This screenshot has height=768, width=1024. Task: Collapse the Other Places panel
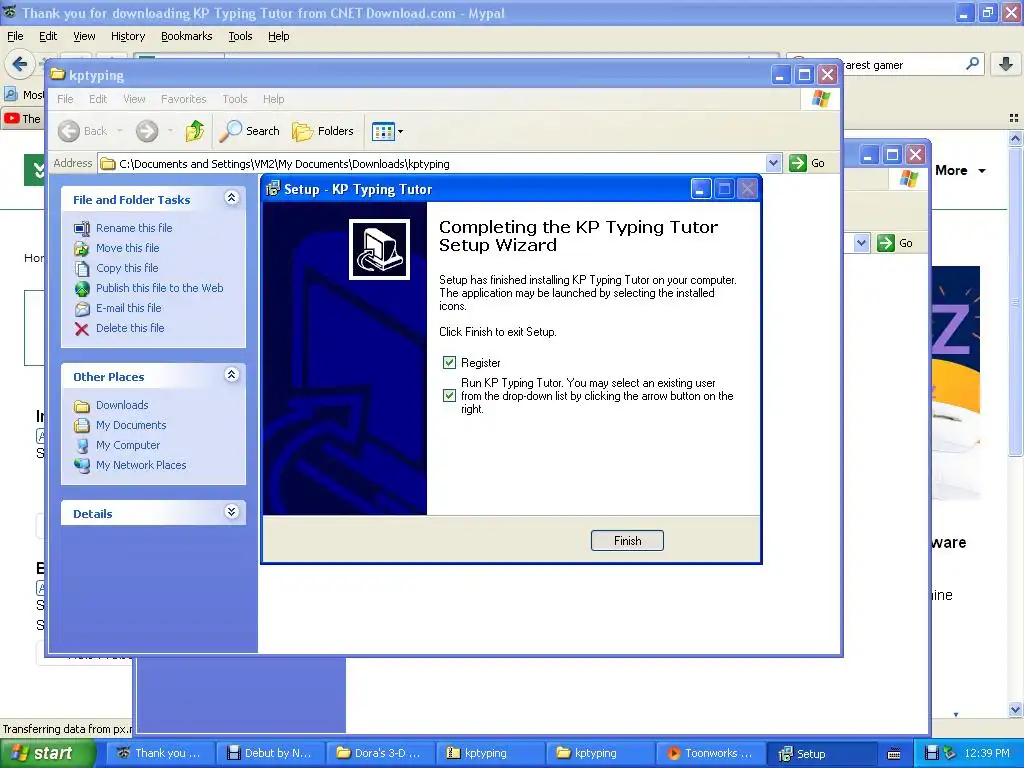coord(232,375)
